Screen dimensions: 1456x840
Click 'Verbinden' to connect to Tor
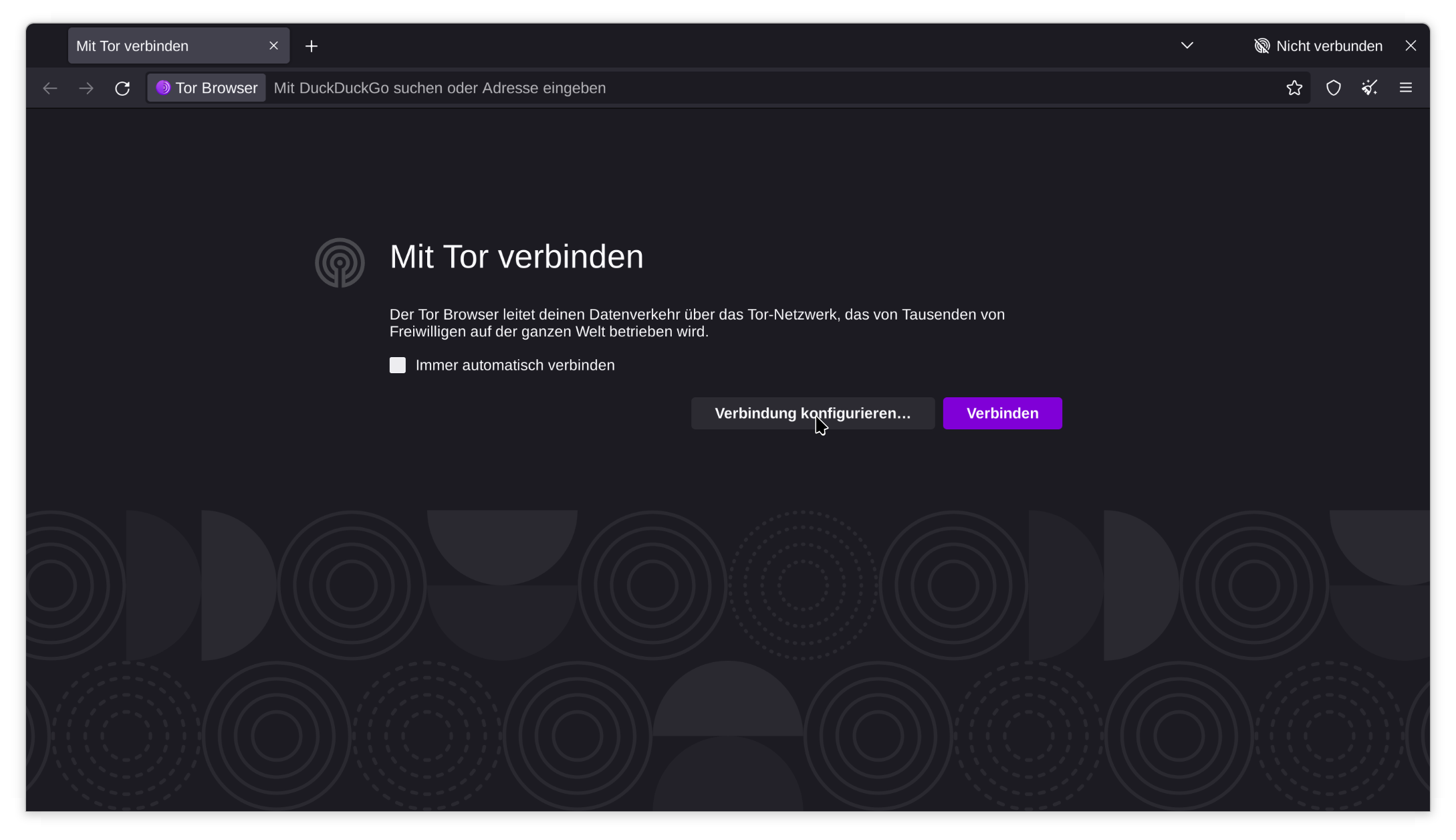click(x=1002, y=413)
